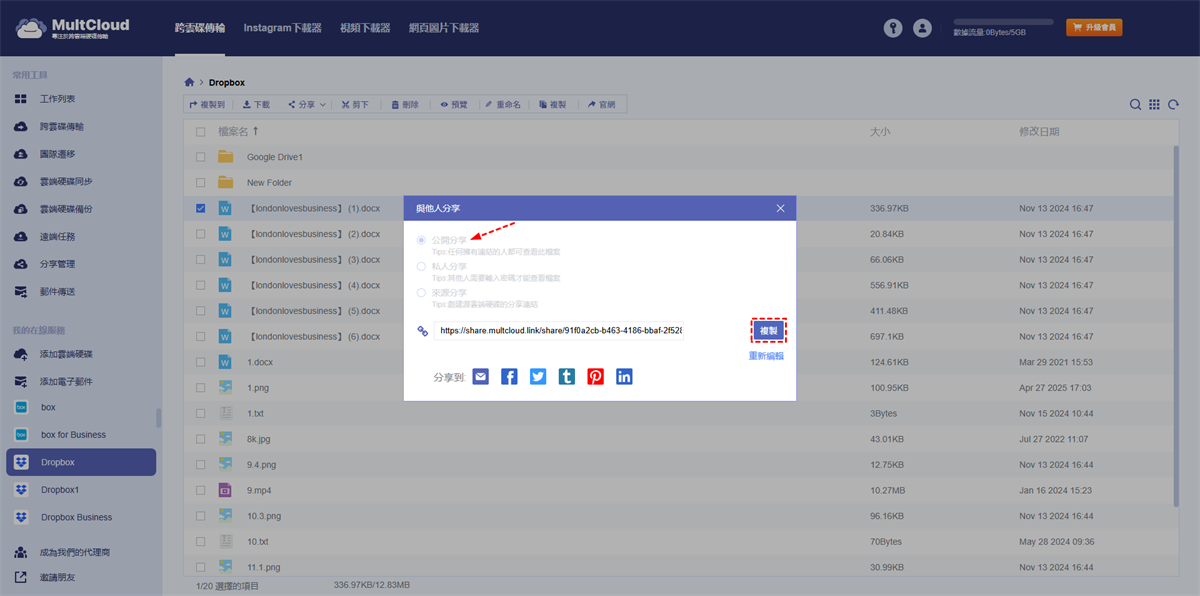Screen dimensions: 1200x596
Task: Check the Google Drive1 folder checkbox
Action: coord(201,157)
